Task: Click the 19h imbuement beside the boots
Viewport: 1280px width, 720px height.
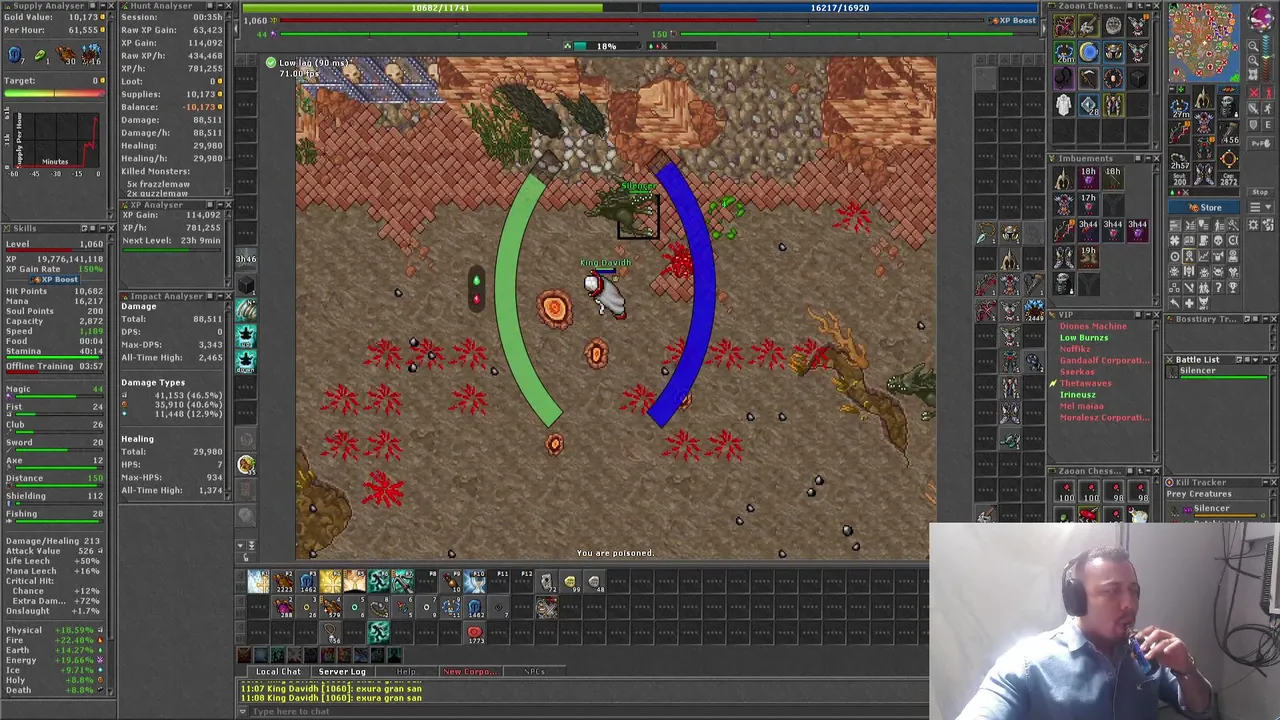Action: 1087,255
